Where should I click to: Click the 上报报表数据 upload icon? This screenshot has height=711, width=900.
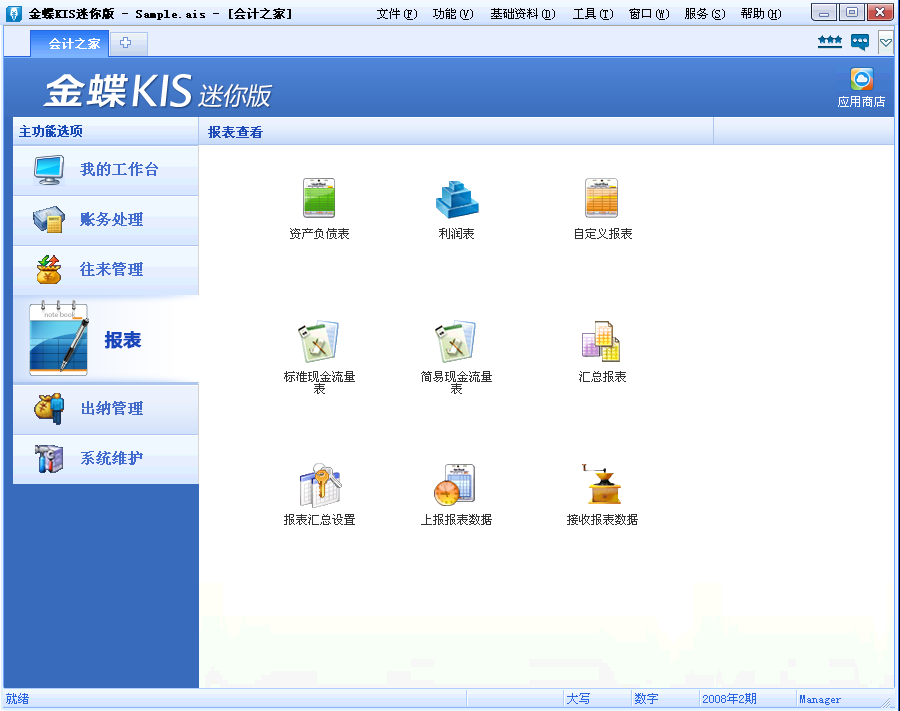tap(456, 486)
